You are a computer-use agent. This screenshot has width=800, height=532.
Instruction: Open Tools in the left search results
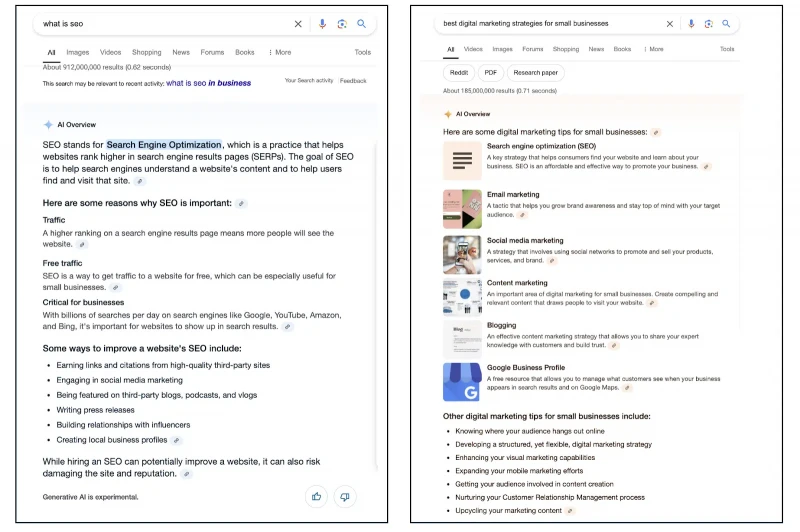363,53
